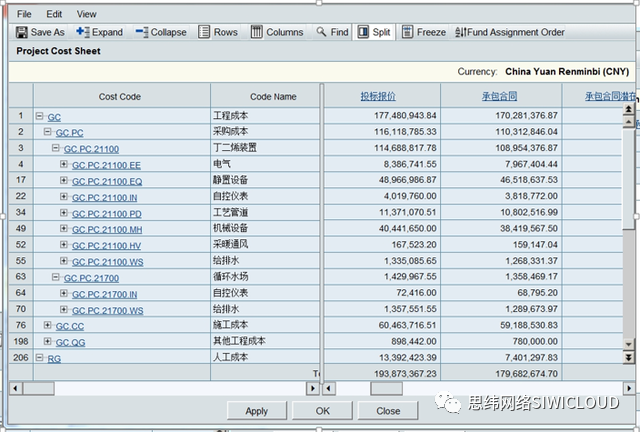Open the GC cost code link
The width and height of the screenshot is (640, 432).
[54, 117]
